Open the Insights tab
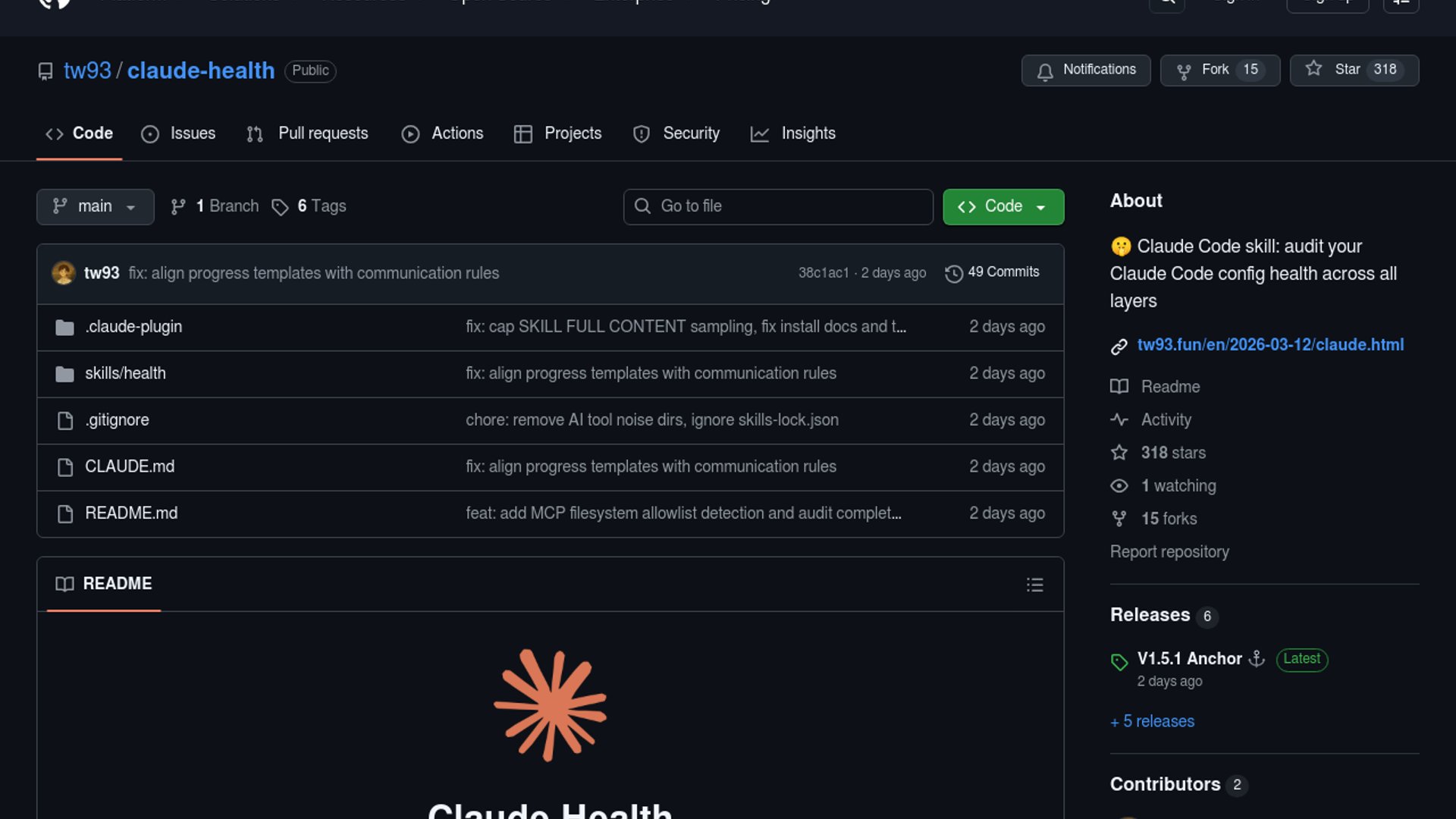 (x=793, y=133)
